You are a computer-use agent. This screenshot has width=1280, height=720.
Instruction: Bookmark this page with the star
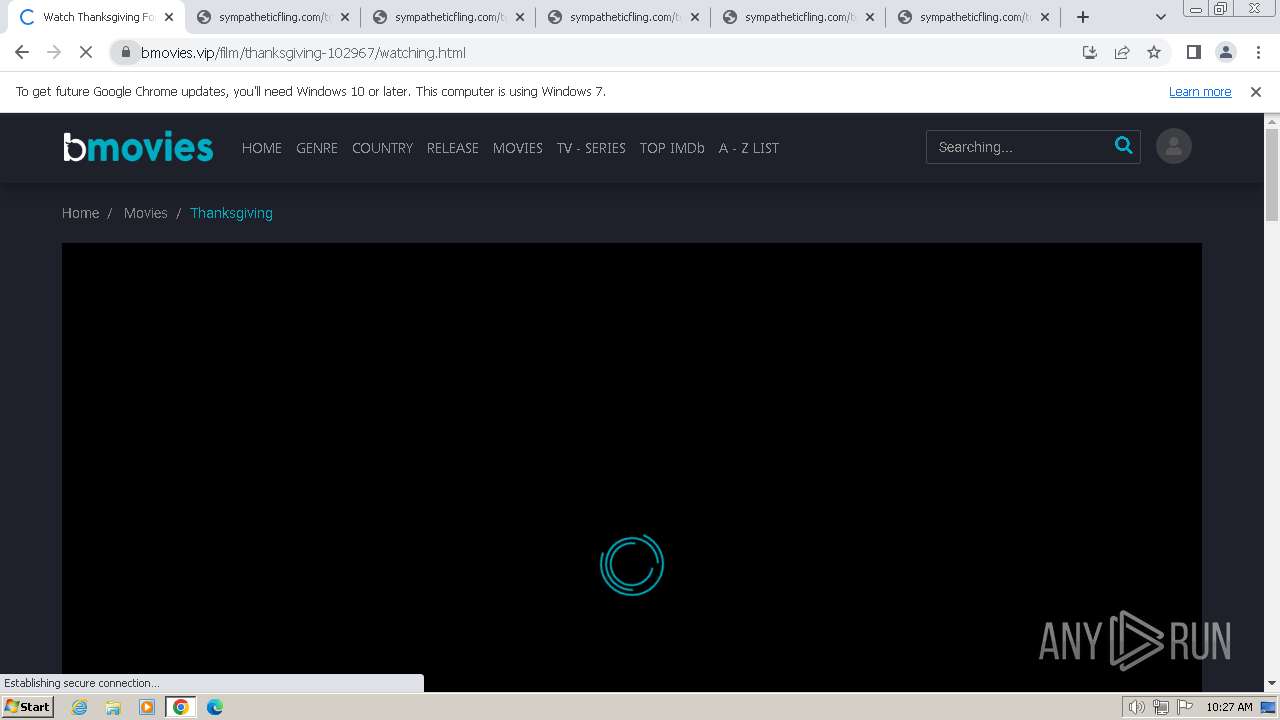pos(1154,53)
